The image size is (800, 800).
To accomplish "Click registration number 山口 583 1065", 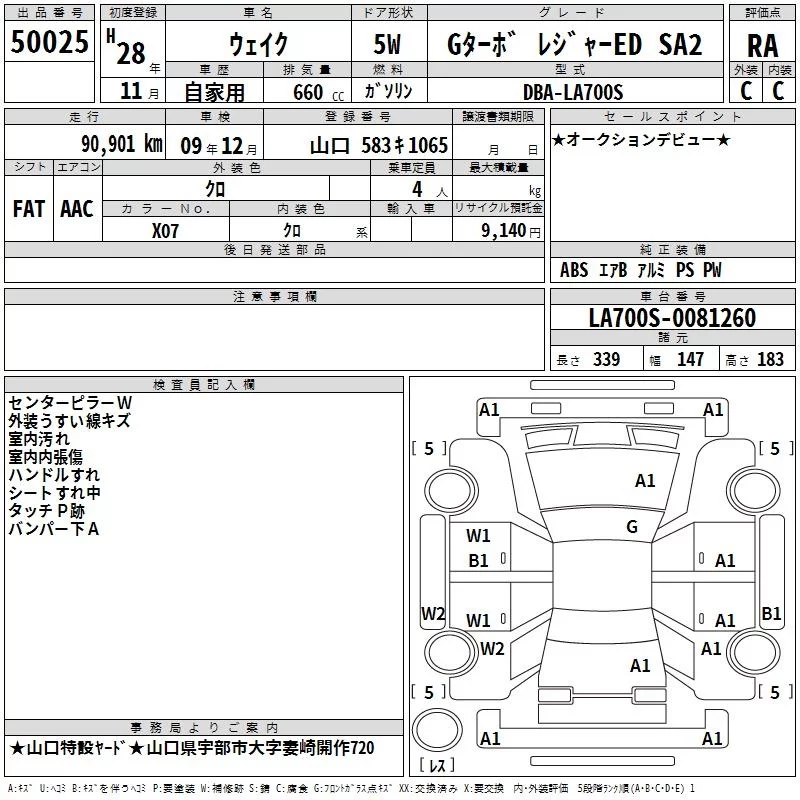I will [x=379, y=145].
